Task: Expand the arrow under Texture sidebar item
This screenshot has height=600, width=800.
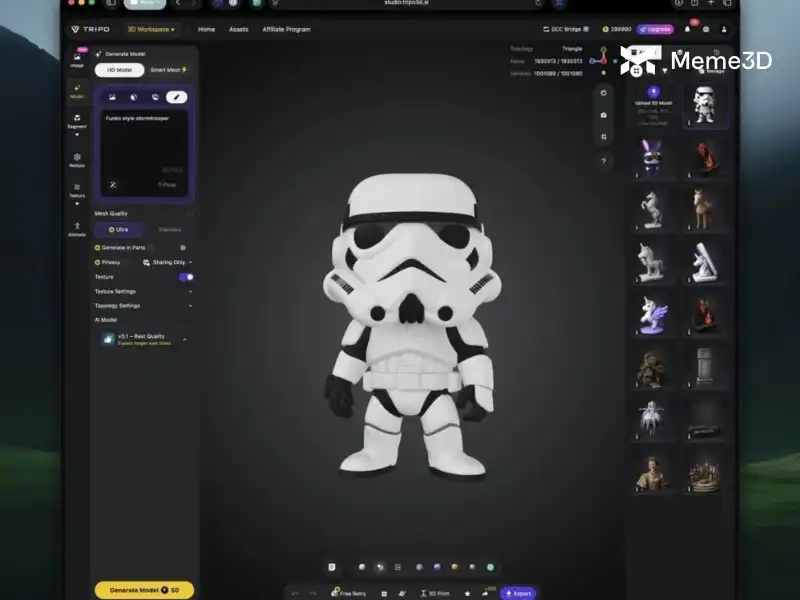Action: pyautogui.click(x=77, y=204)
